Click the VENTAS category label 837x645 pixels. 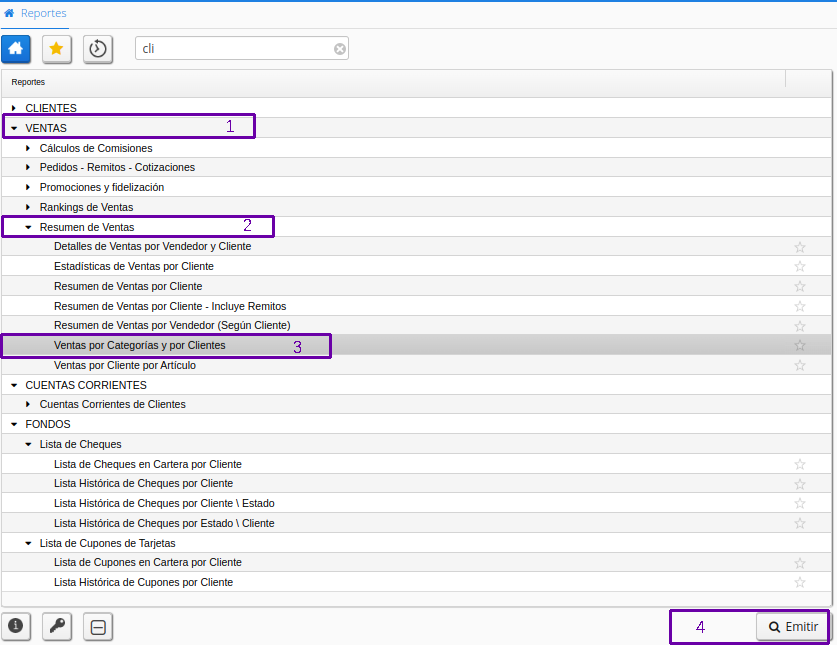[x=46, y=128]
